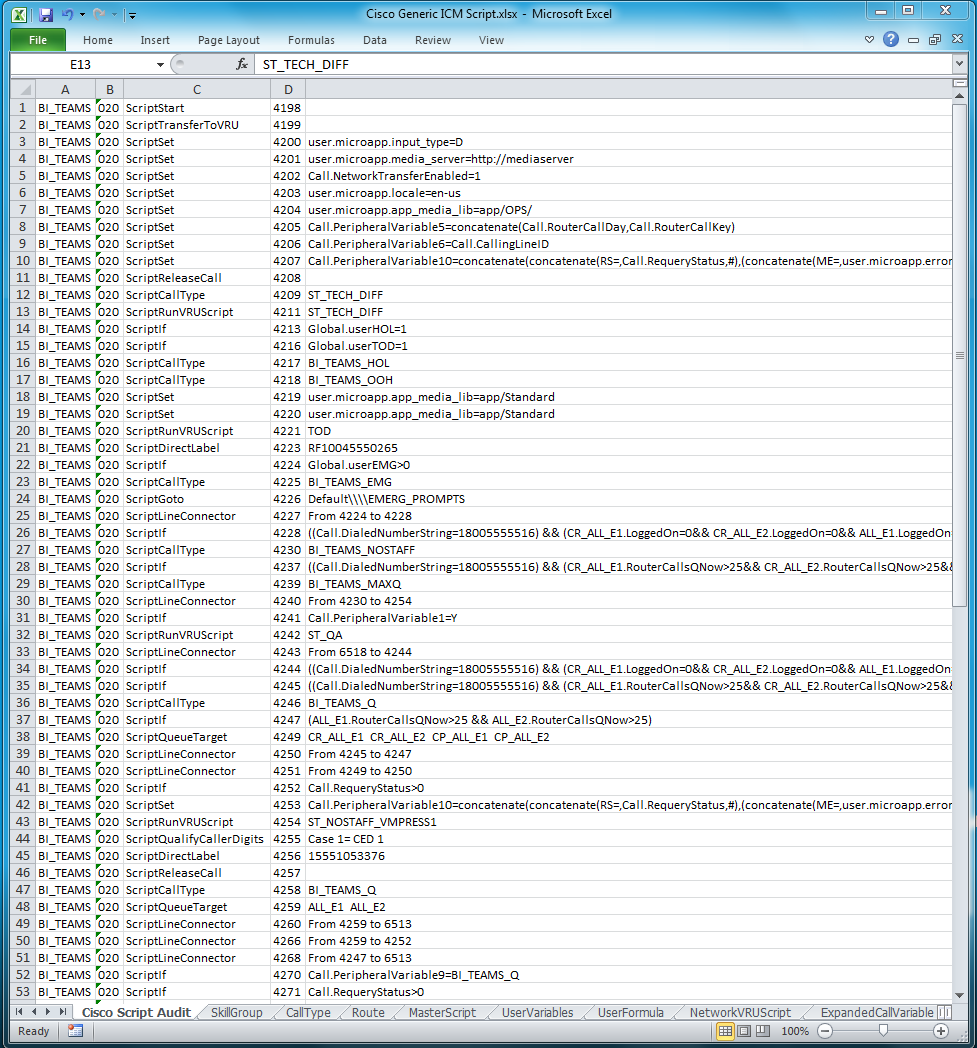Open the Formulas ribbon tab
This screenshot has width=977, height=1048.
click(311, 40)
